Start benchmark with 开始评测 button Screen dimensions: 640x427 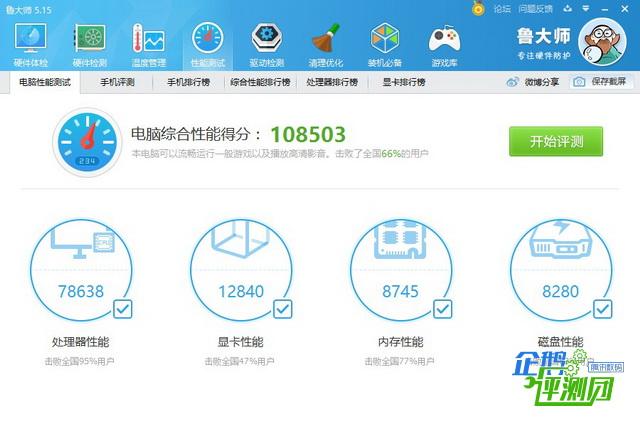tap(556, 142)
